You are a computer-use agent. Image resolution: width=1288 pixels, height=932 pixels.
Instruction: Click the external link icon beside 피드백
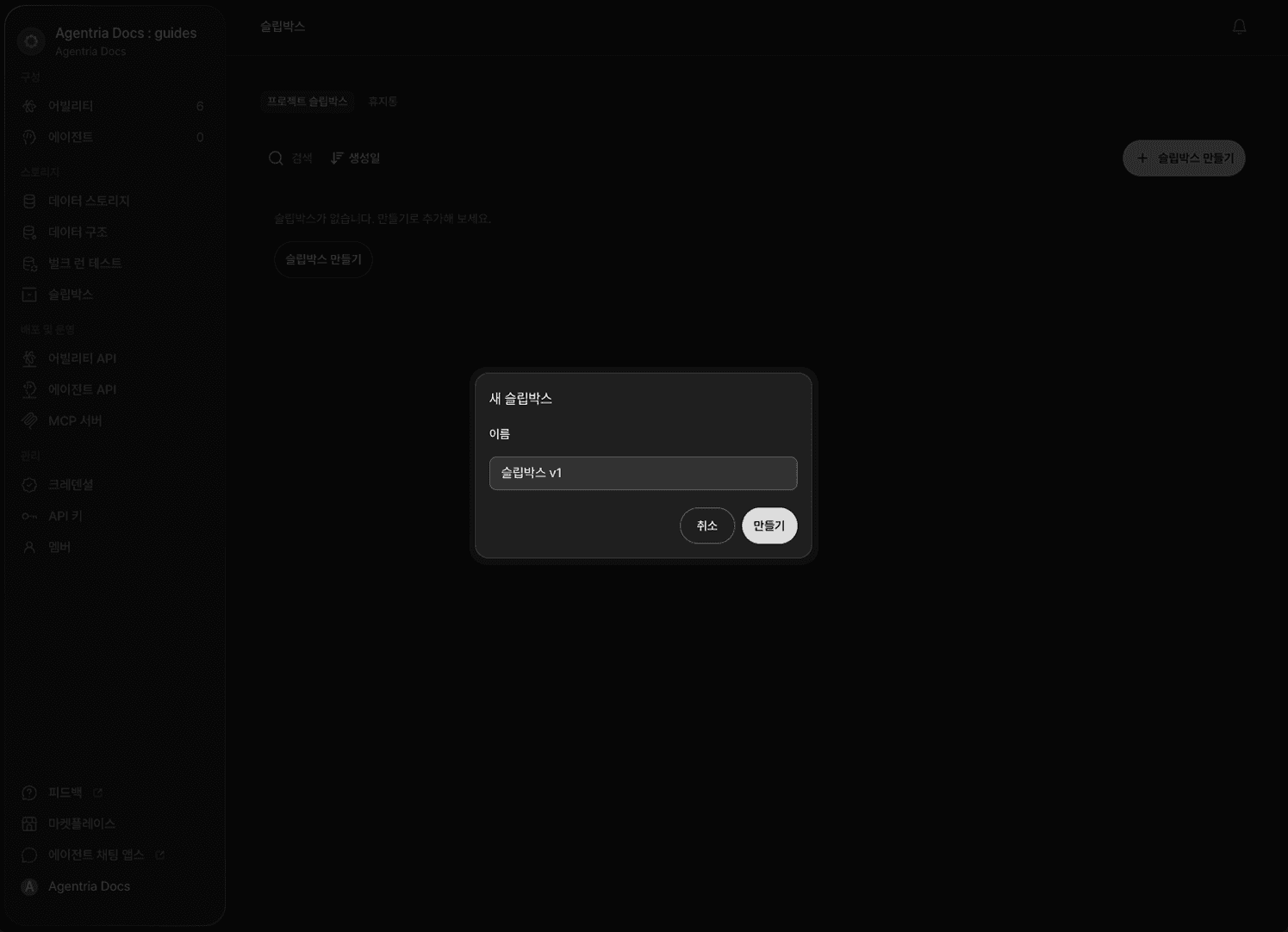coord(97,792)
